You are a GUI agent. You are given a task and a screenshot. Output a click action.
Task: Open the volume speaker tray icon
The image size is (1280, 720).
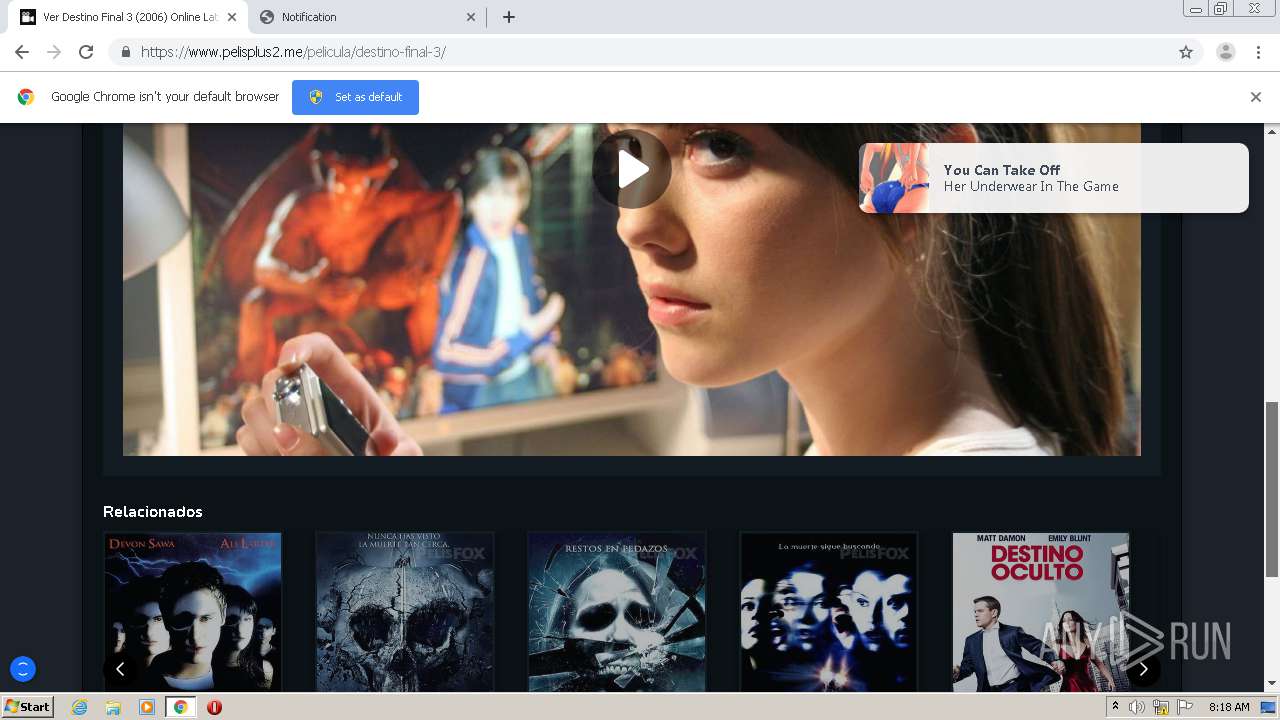(1136, 707)
